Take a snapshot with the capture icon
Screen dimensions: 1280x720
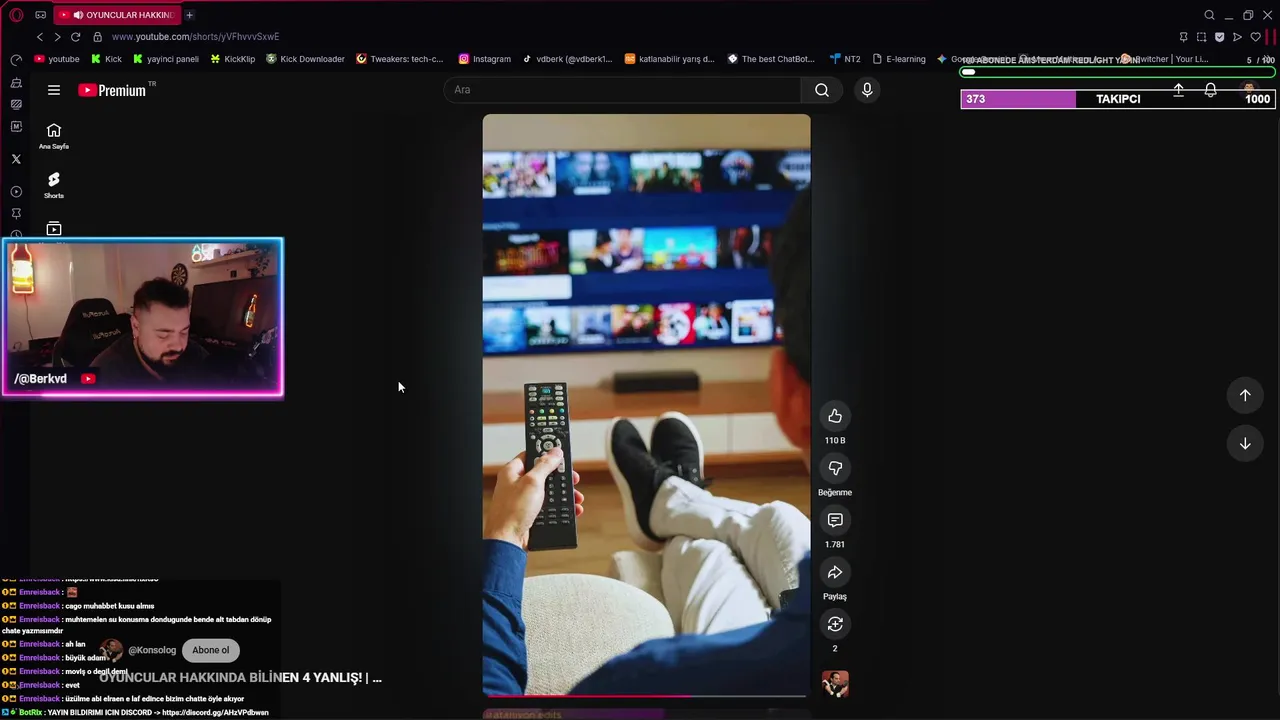1202,37
